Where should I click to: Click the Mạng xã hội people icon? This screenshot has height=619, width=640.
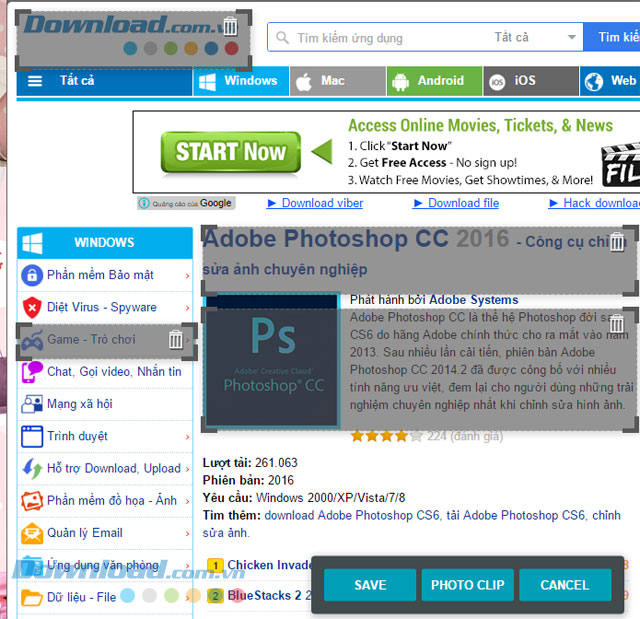point(32,404)
